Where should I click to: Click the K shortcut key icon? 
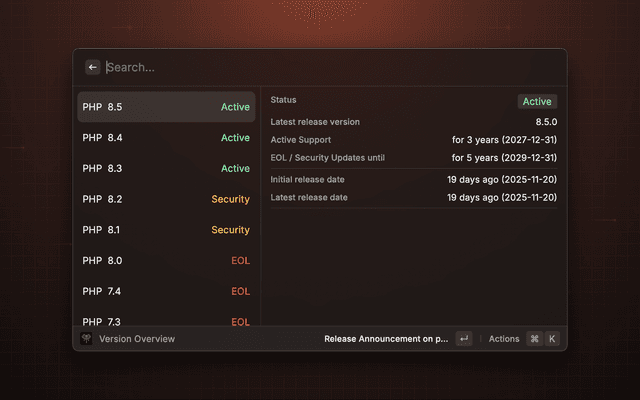pos(551,339)
